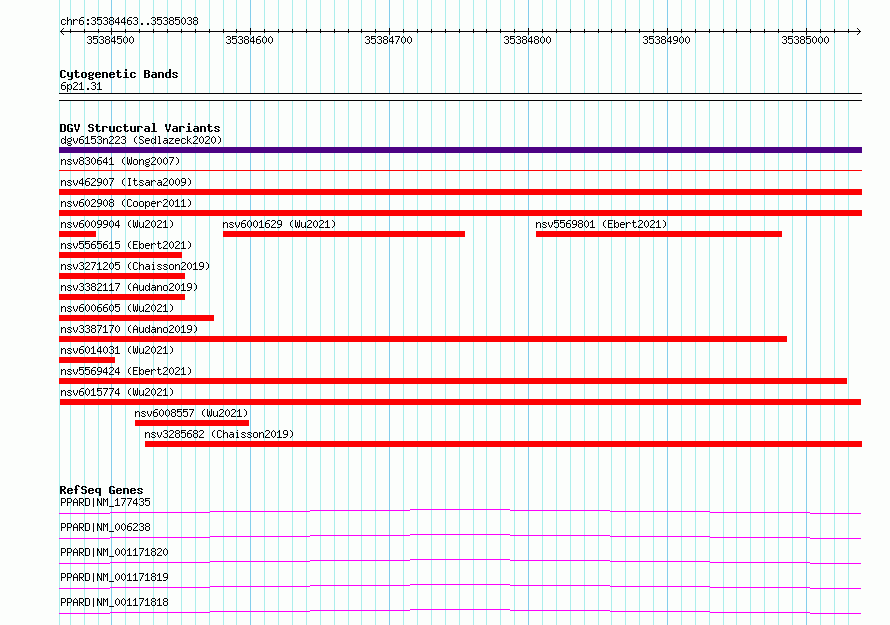
Task: Open variant nsv3271205 (Chaisson2019) label
Action: (x=135, y=266)
